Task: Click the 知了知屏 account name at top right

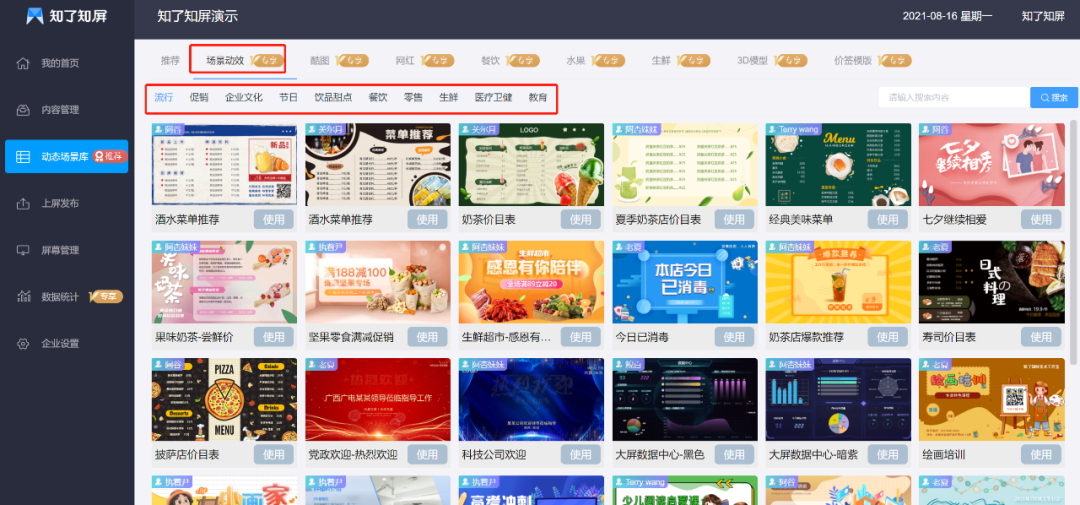Action: click(1043, 16)
